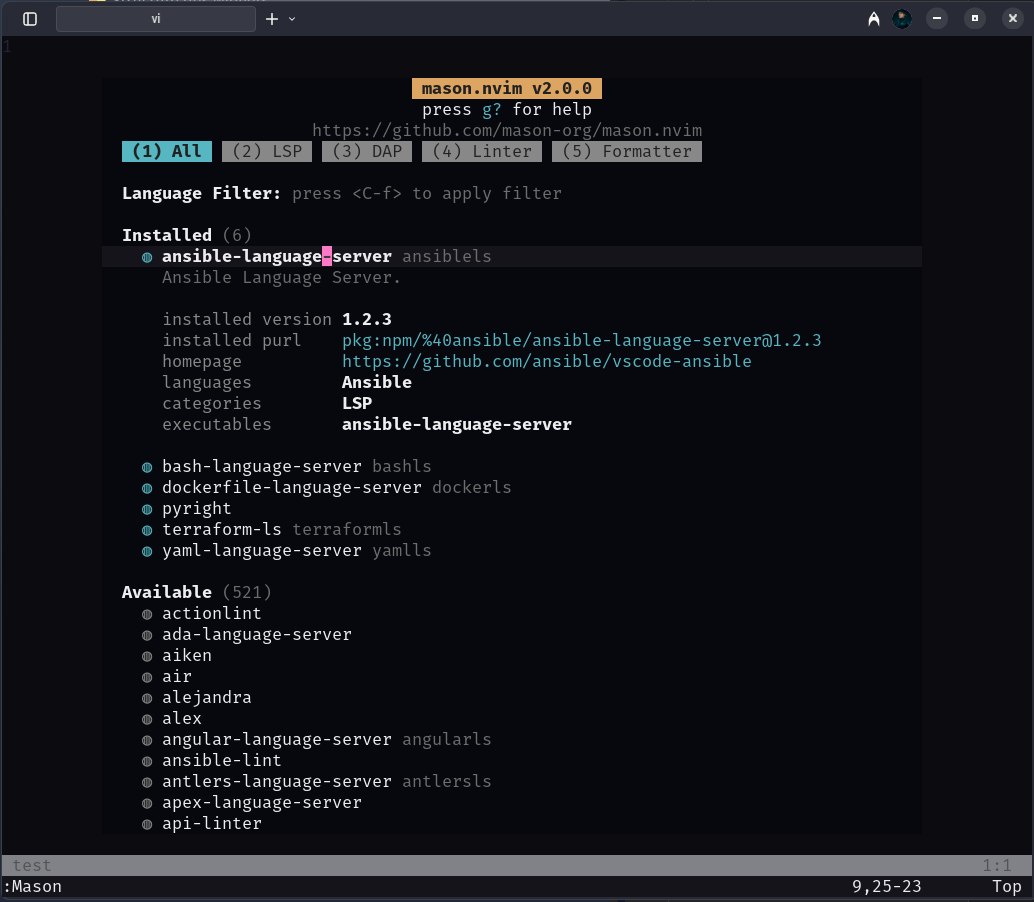Open a new terminal tab with plus icon
Viewport: 1034px width, 902px height.
272,19
